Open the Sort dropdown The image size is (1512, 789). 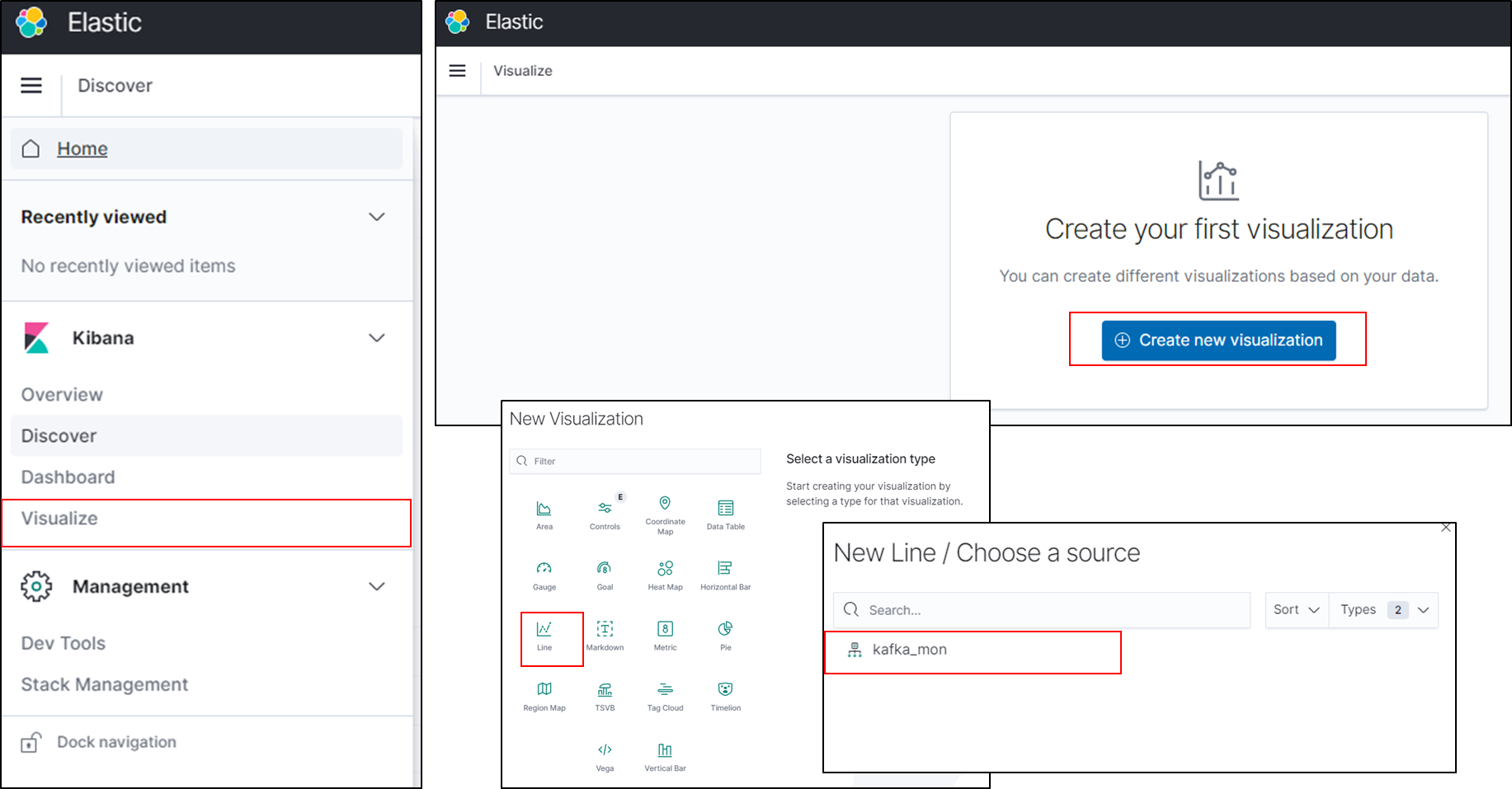click(x=1295, y=609)
